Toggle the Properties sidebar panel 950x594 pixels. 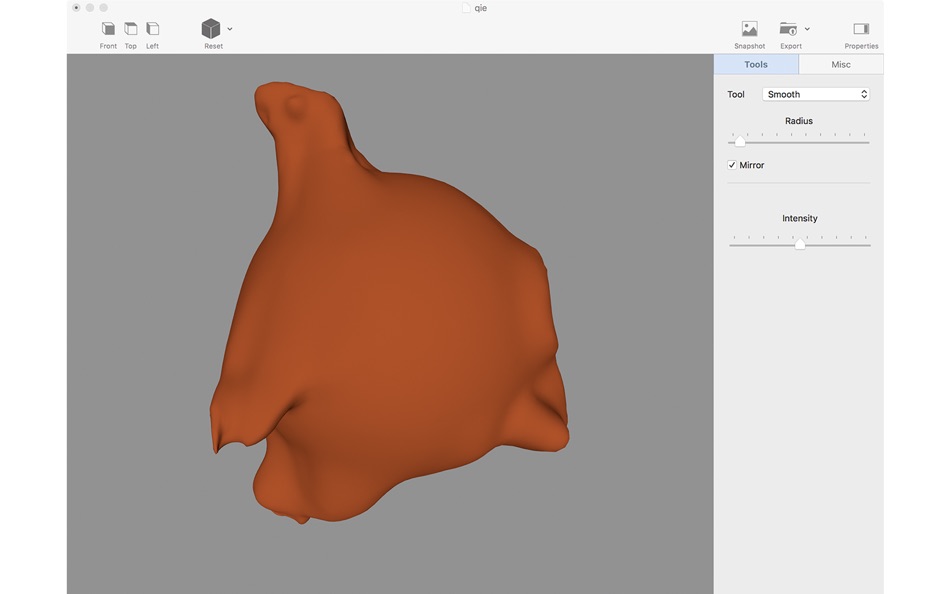point(860,29)
